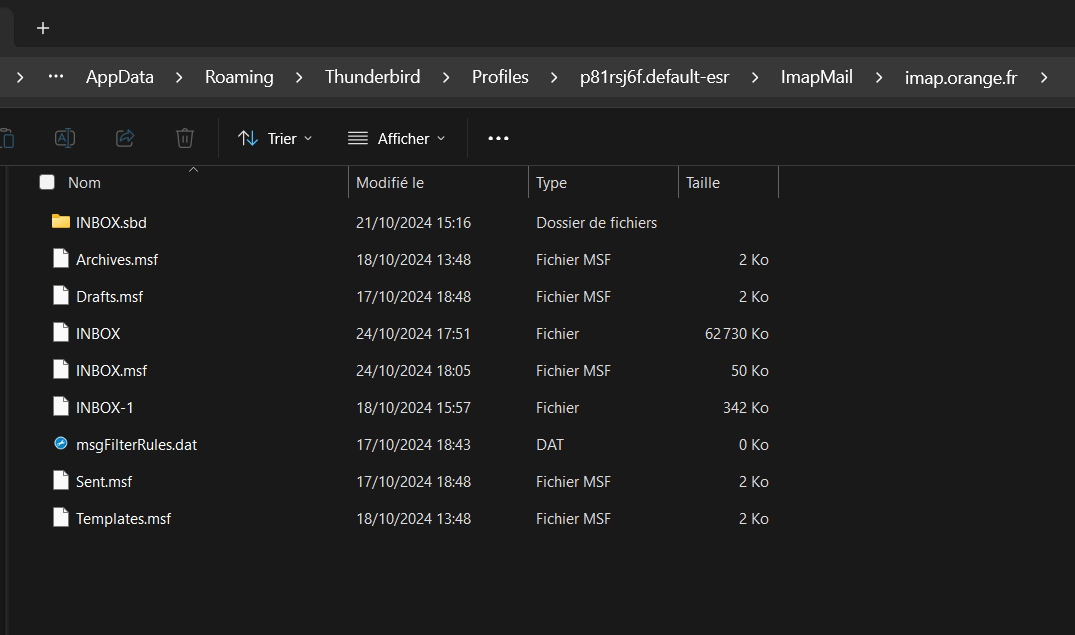Screen dimensions: 1075x635
Task: Click the Archives.msf file icon
Action: click(x=61, y=259)
